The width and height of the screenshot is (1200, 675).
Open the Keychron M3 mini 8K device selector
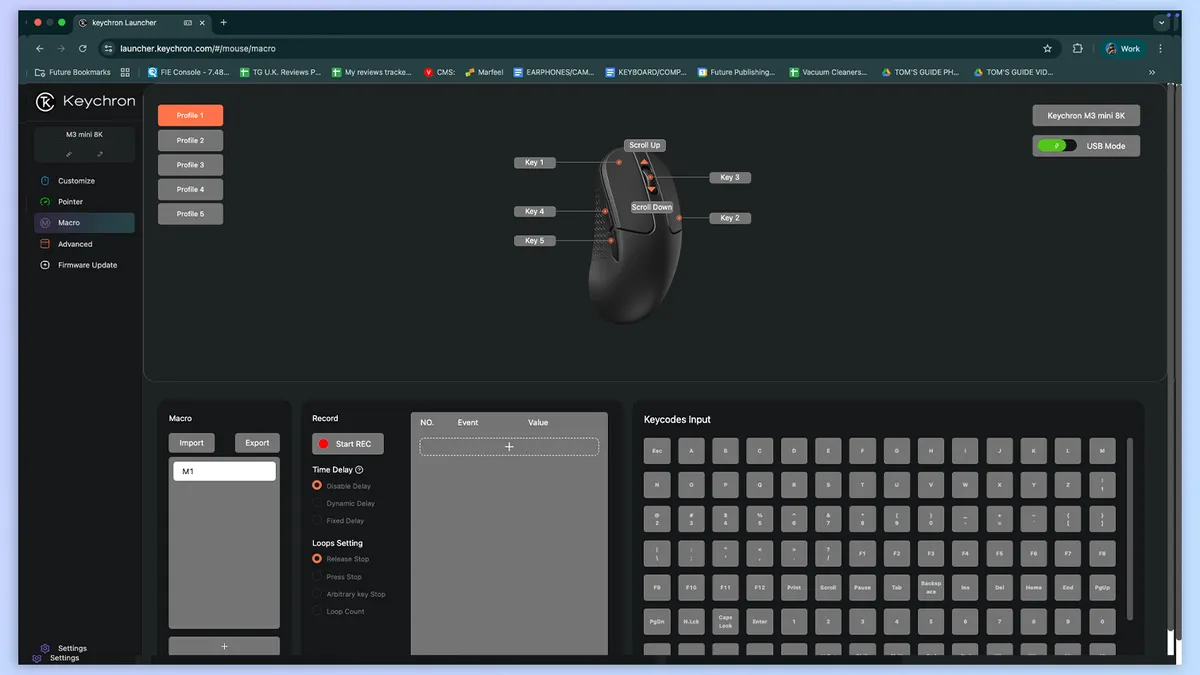[x=1085, y=116]
